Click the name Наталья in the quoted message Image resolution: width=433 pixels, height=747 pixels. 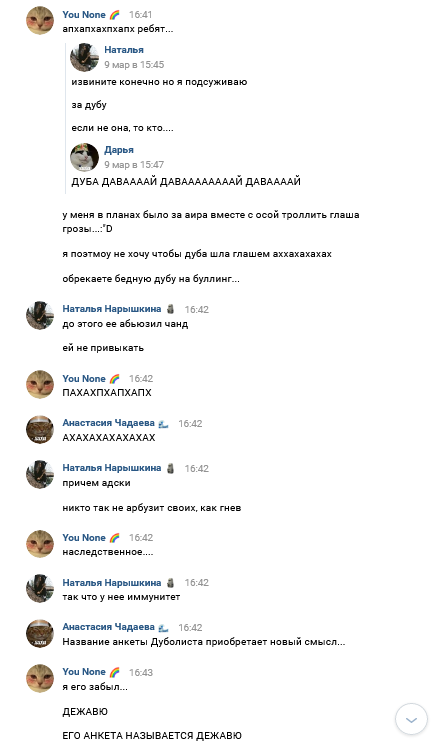click(x=124, y=50)
